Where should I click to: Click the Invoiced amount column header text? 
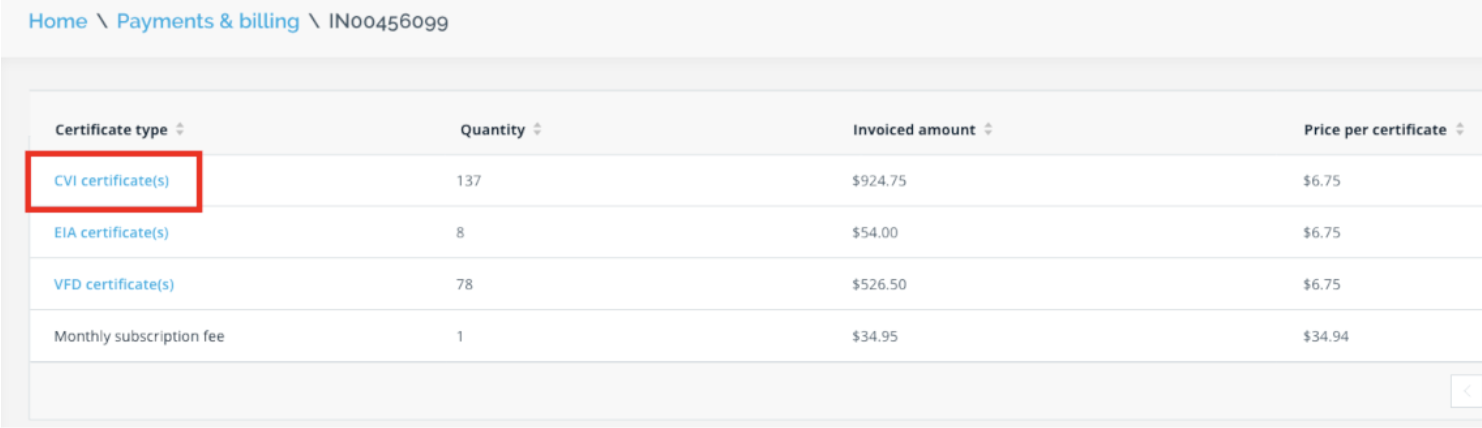coord(914,130)
